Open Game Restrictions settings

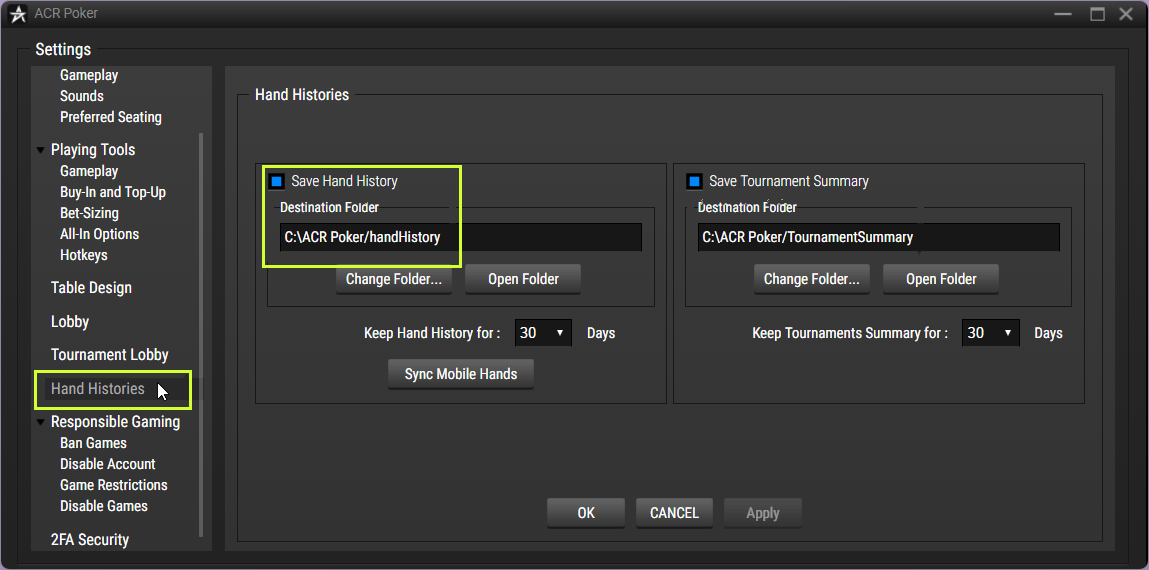(x=114, y=485)
